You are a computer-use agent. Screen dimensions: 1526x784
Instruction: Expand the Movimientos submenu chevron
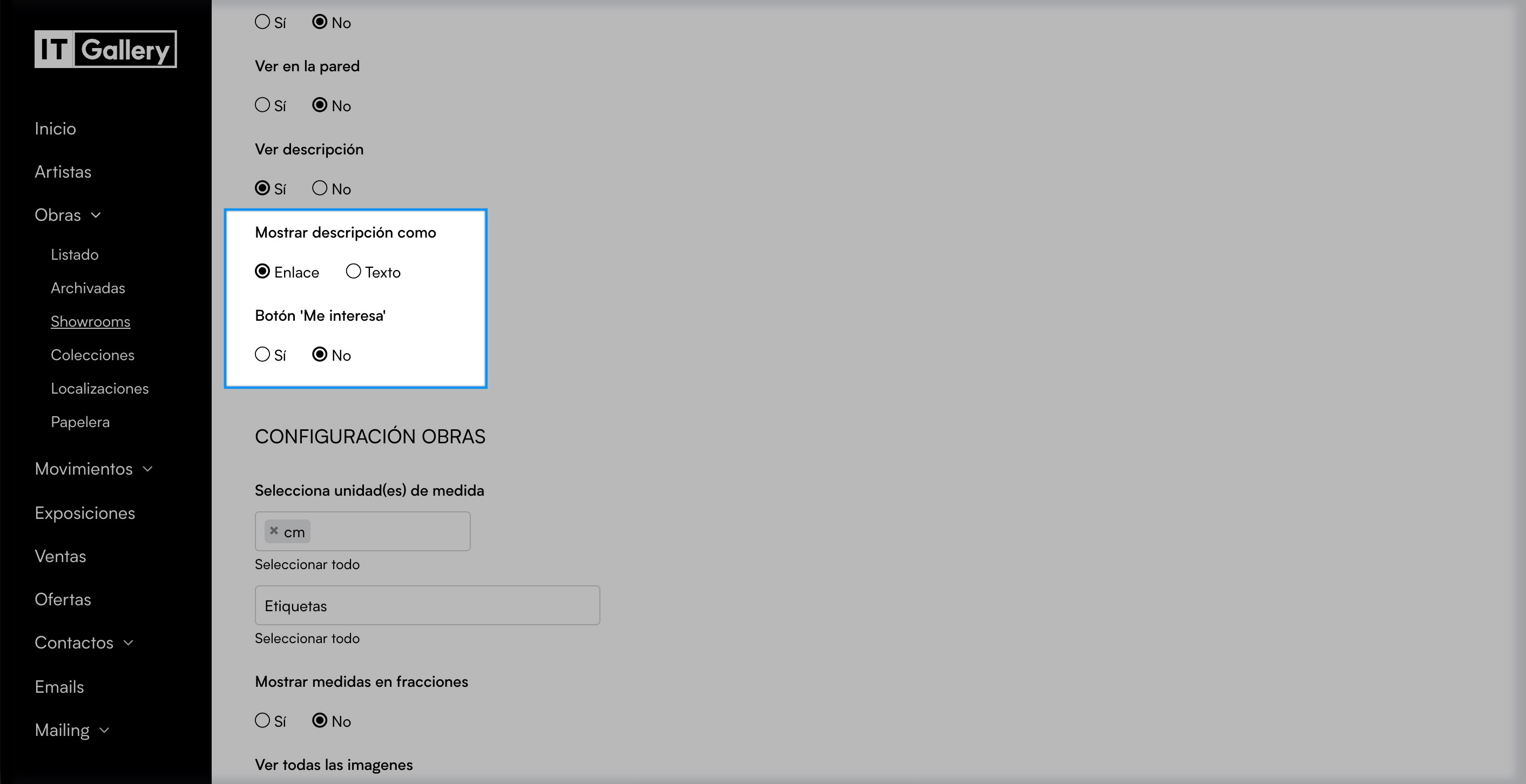(x=147, y=469)
